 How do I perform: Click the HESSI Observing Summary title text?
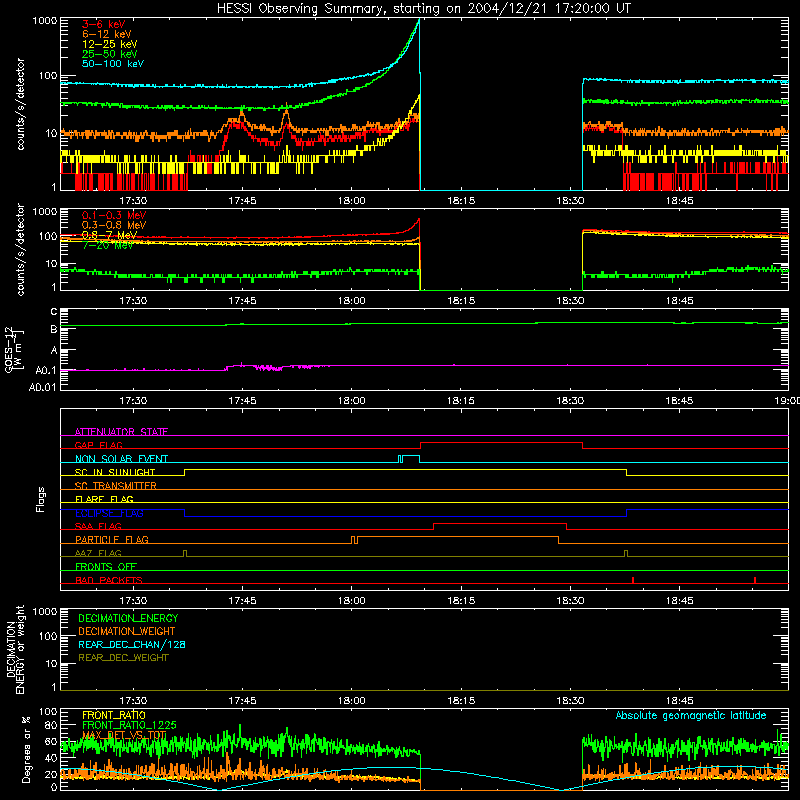423,9
